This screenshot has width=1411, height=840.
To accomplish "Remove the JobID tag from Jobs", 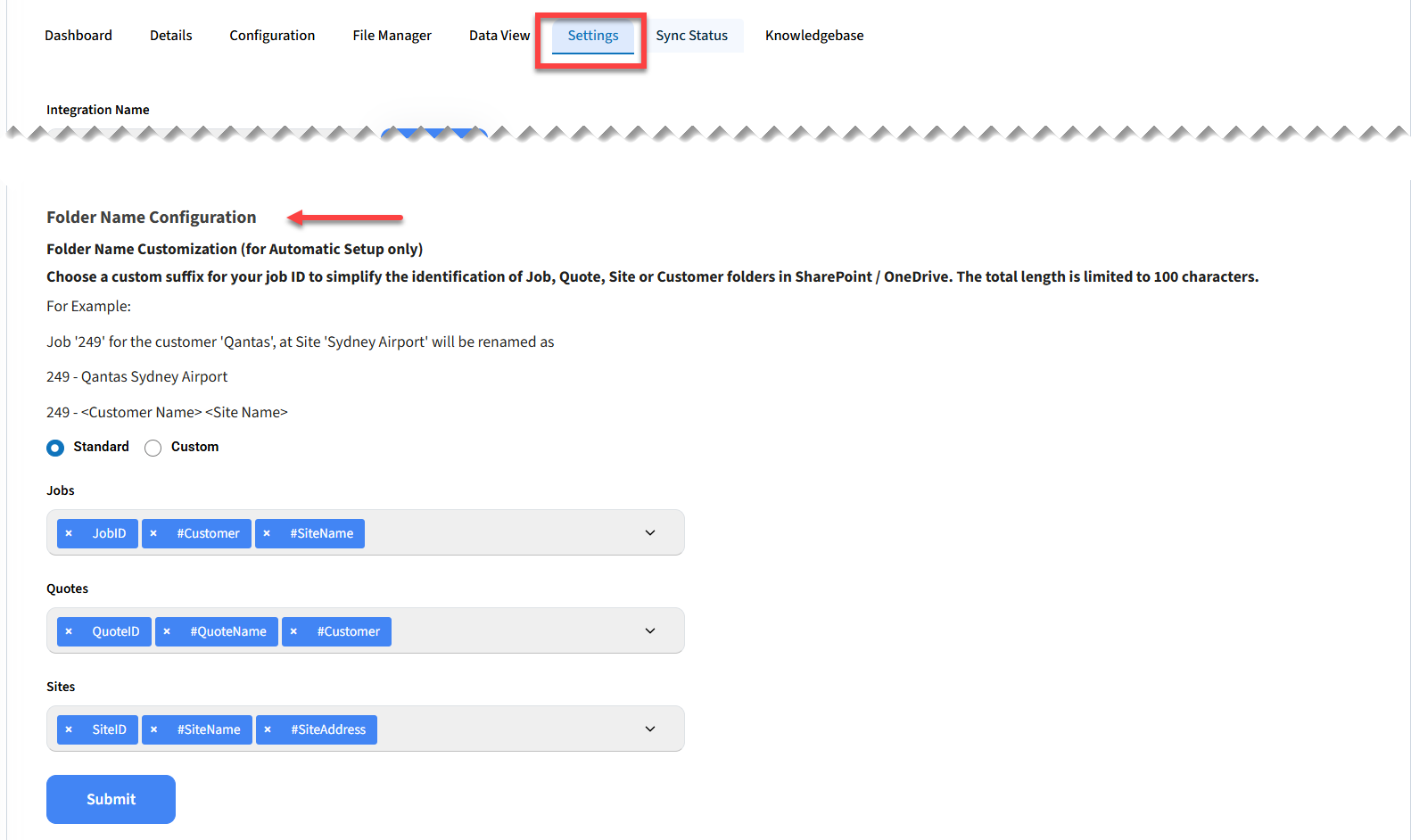I will [x=69, y=533].
